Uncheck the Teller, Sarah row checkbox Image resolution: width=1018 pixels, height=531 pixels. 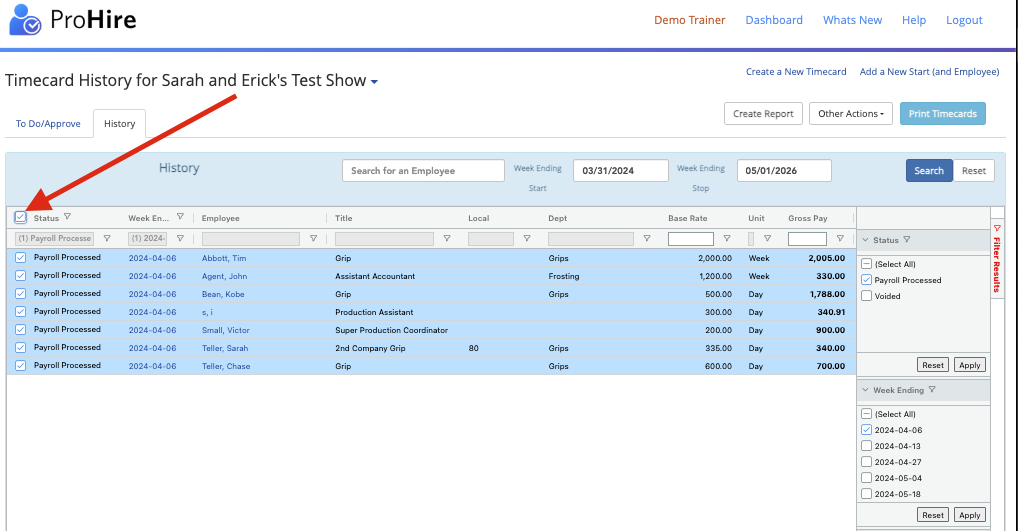[20, 348]
